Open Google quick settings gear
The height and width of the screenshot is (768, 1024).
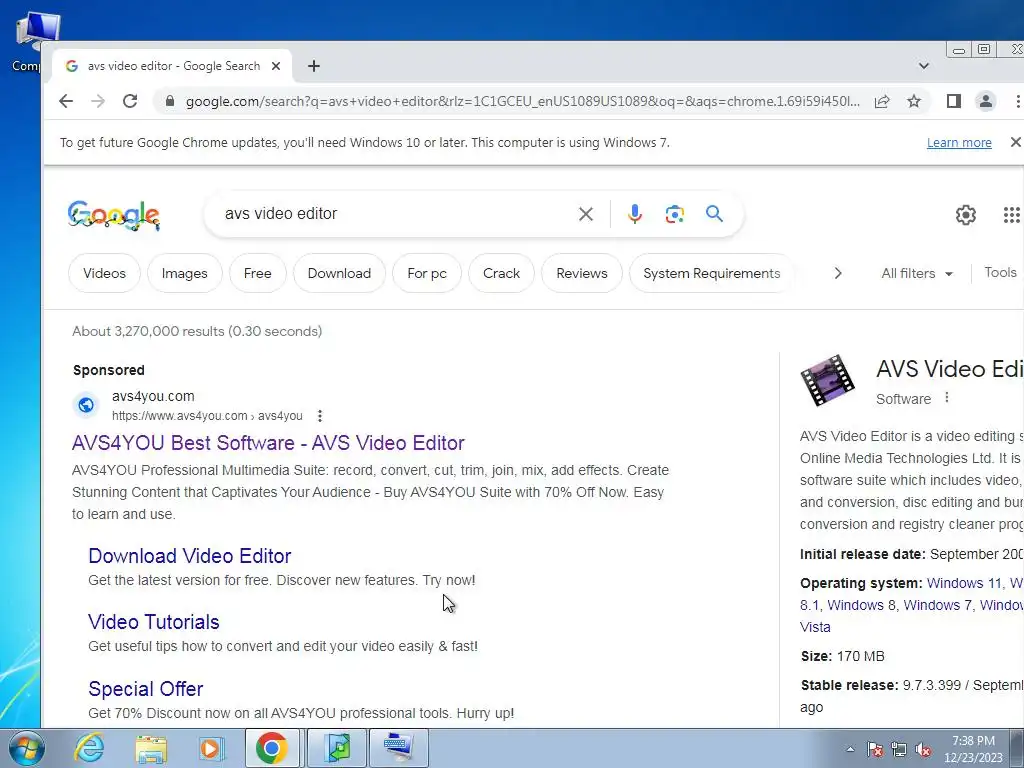[x=965, y=215]
